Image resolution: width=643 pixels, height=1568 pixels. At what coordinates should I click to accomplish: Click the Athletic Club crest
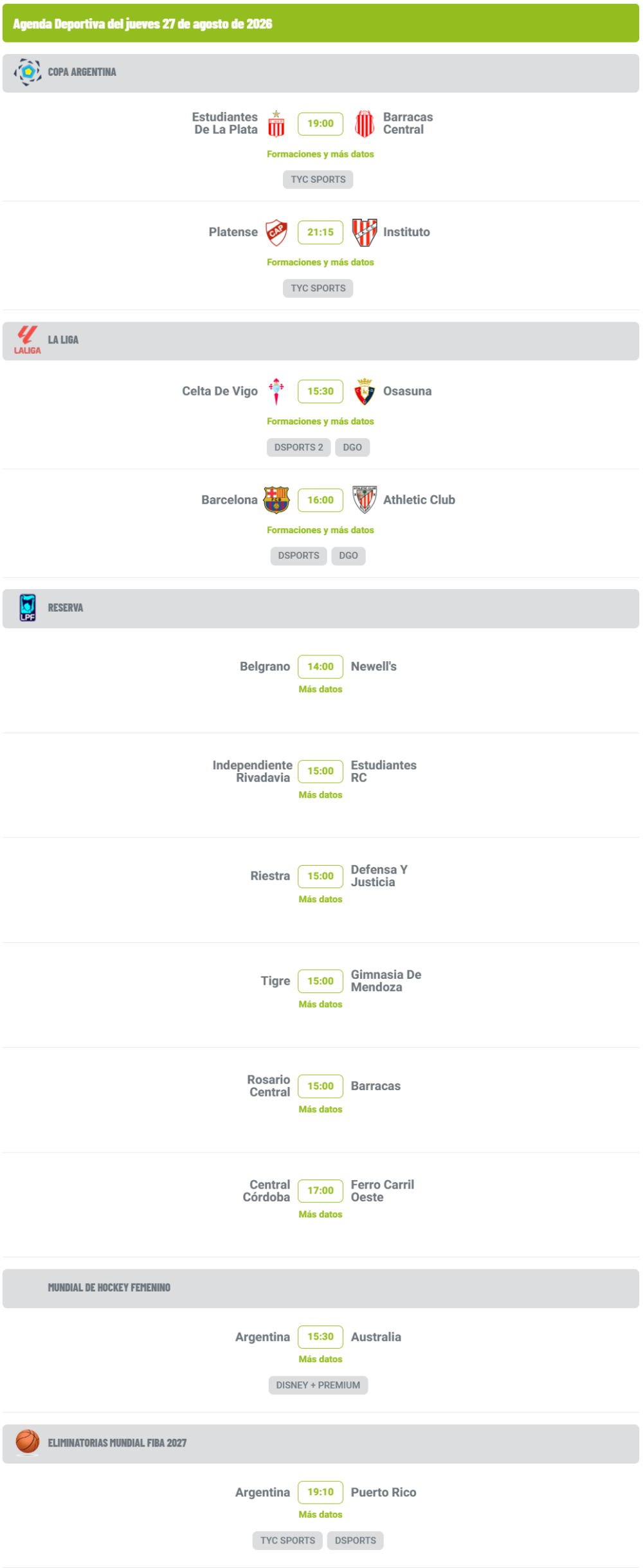coord(365,500)
